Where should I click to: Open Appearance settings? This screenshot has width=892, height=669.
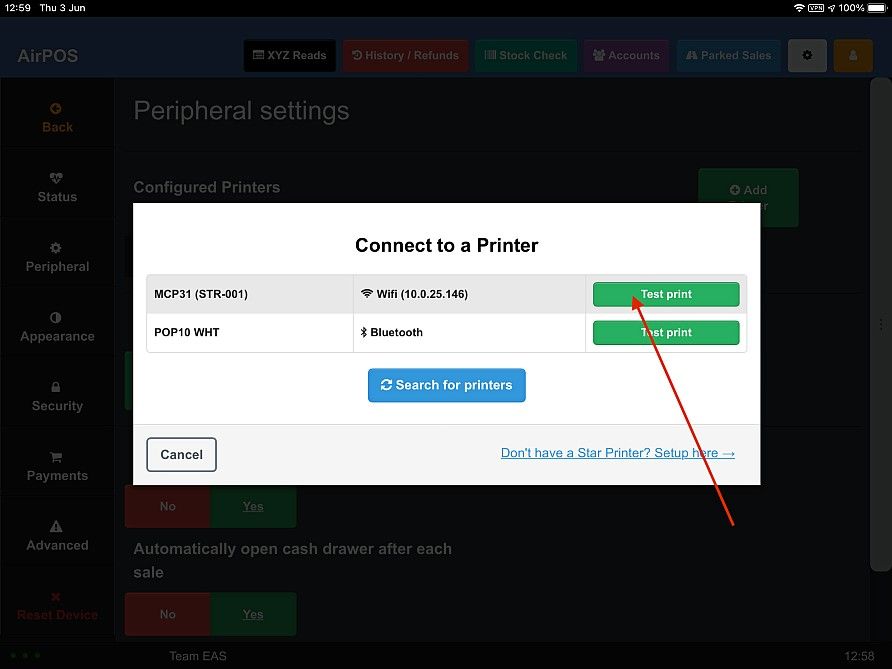pos(57,327)
